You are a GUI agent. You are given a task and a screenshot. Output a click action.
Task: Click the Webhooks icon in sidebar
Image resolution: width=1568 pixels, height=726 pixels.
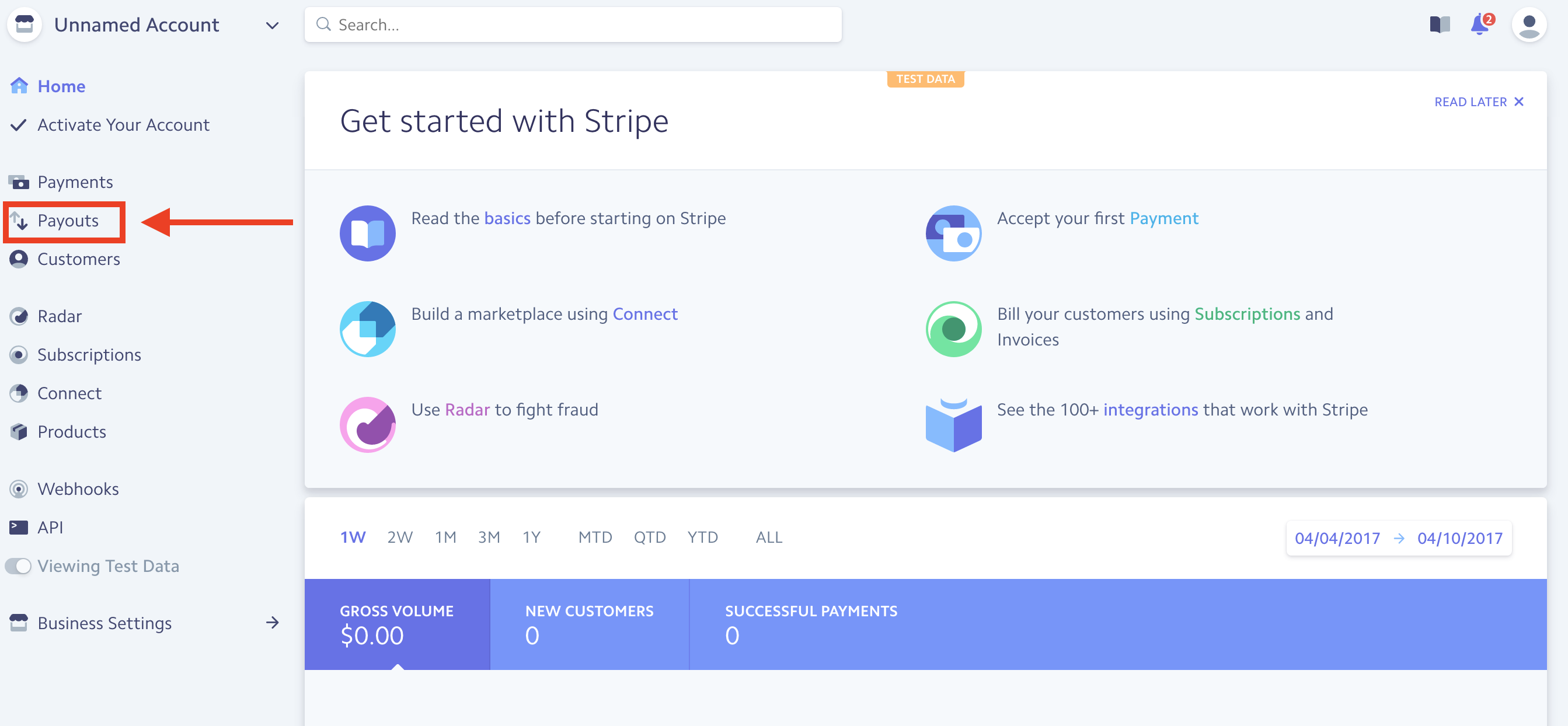(x=18, y=488)
